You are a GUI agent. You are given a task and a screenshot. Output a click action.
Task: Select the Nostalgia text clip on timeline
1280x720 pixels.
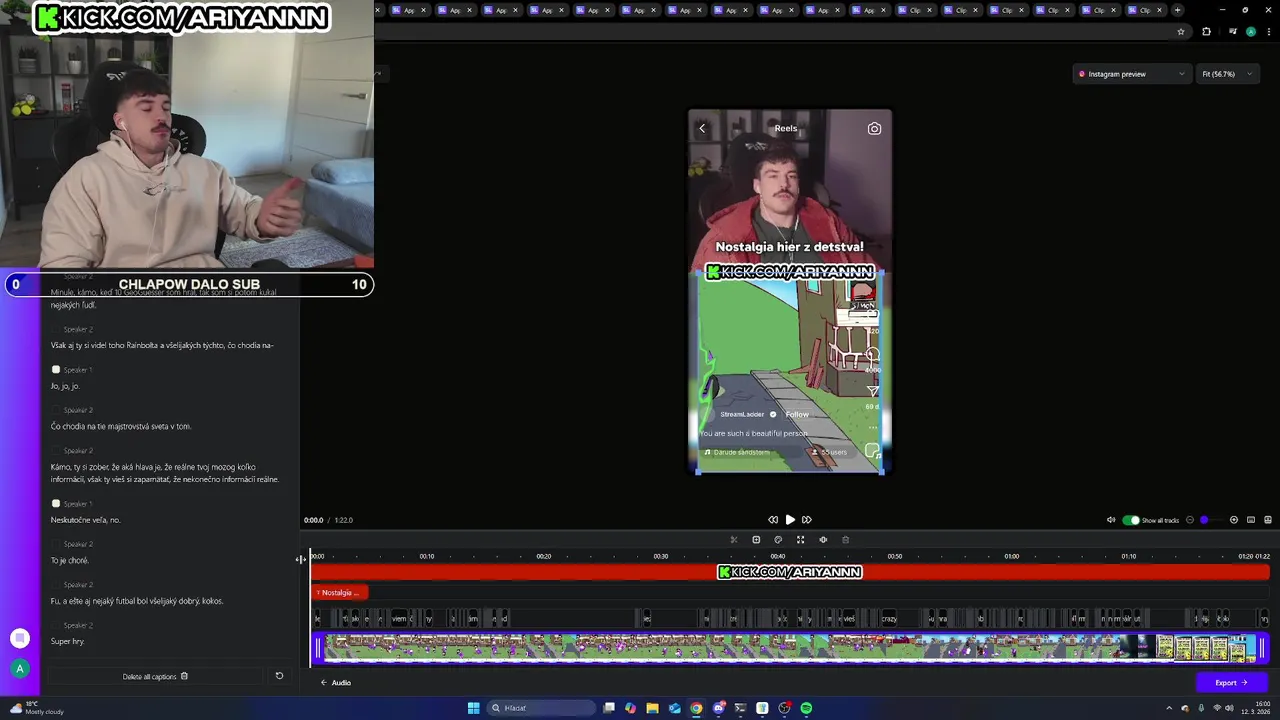[340, 593]
